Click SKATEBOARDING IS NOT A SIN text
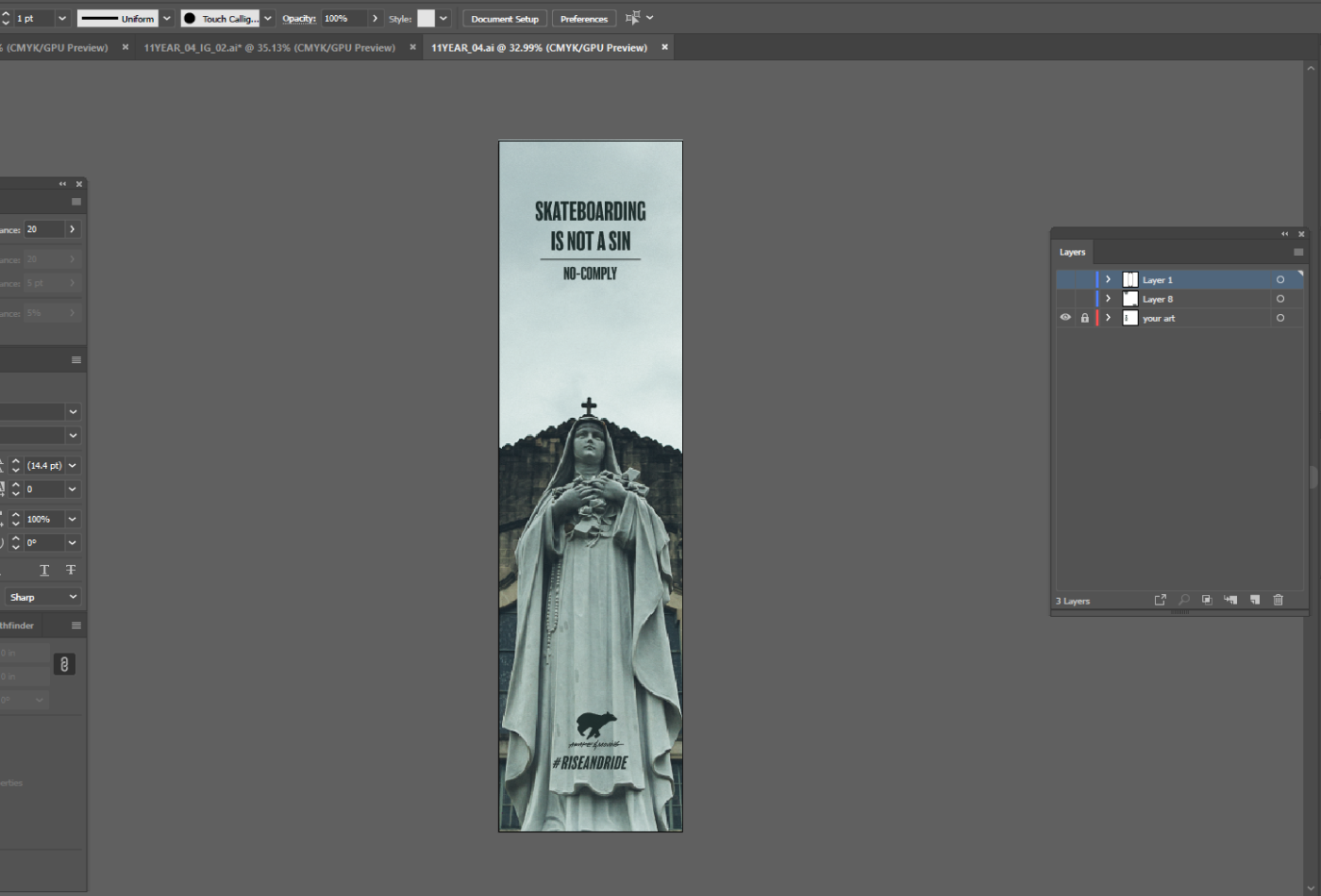The image size is (1321, 896). coord(591,226)
